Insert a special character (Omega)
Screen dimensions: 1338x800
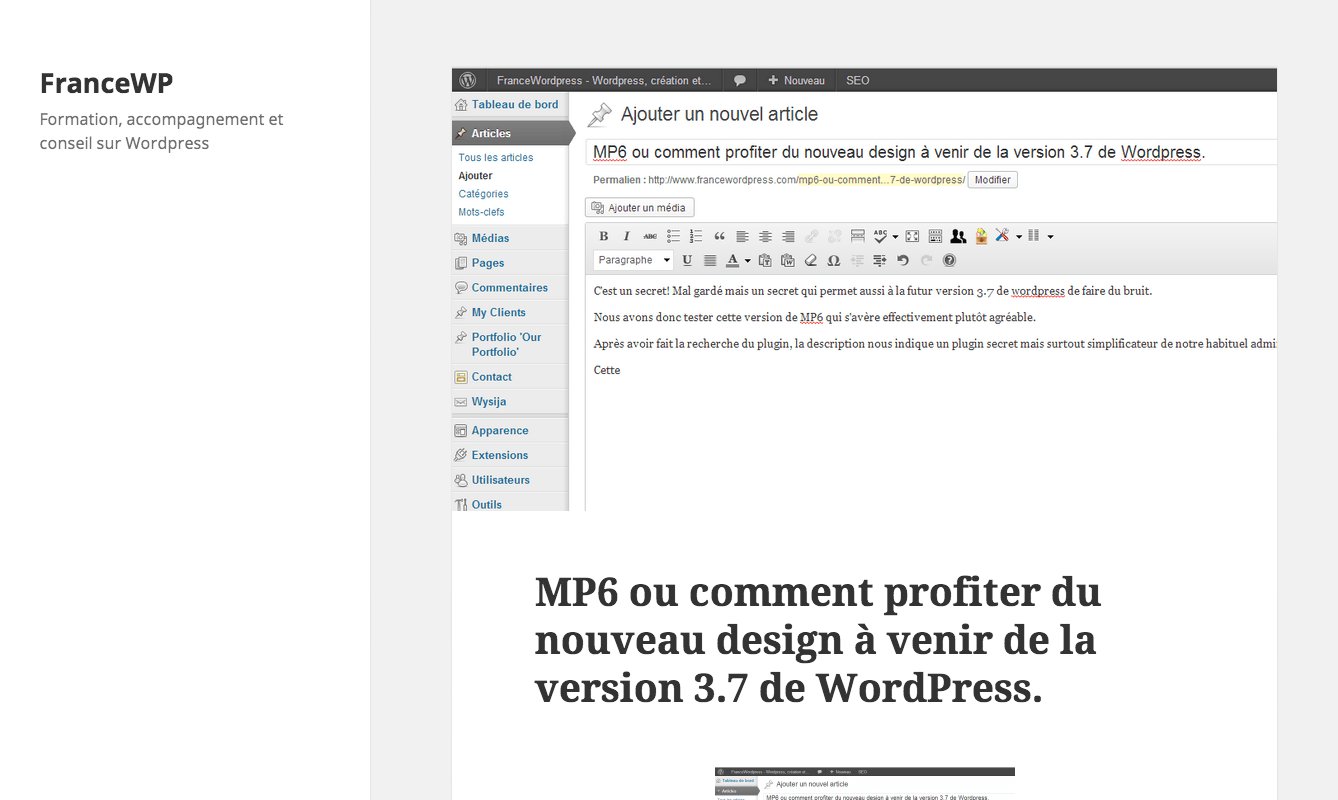click(x=834, y=260)
